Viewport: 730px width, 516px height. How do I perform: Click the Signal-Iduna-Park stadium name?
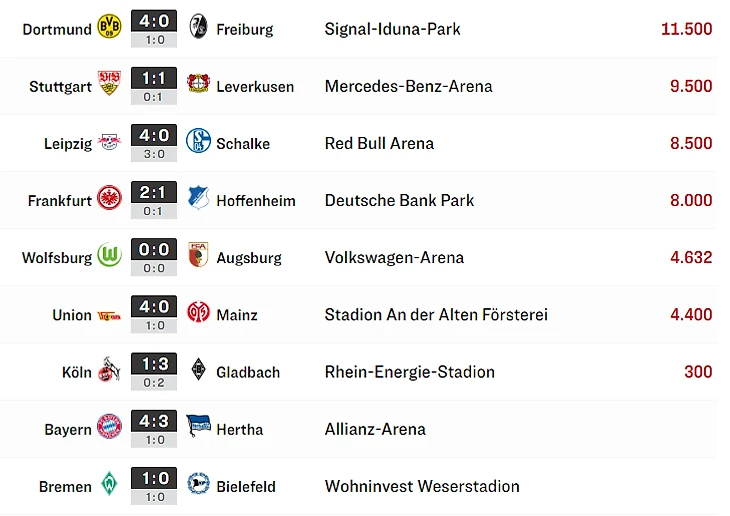point(392,29)
